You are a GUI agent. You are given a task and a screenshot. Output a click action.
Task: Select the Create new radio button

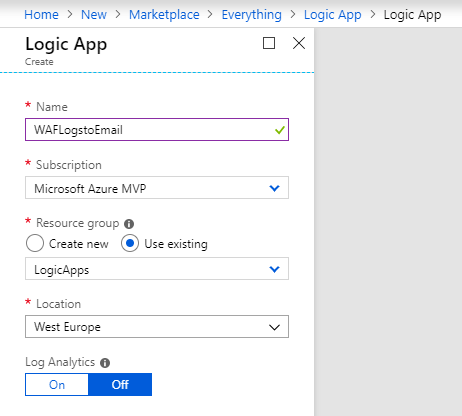[35, 243]
